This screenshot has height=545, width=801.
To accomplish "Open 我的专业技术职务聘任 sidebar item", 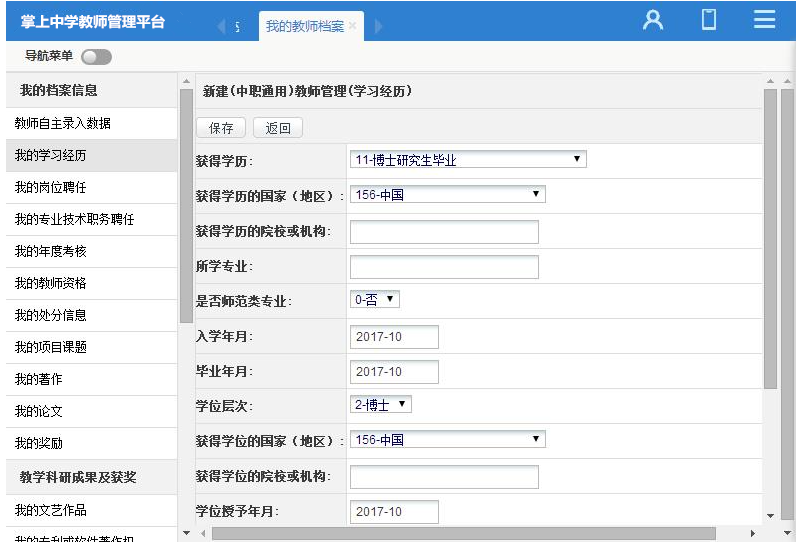I will [91, 219].
